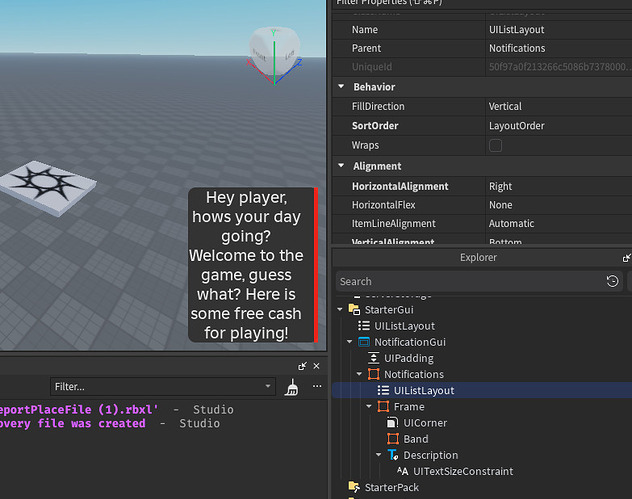The image size is (632, 499).
Task: Select the SortOrder property label
Action: pyautogui.click(x=375, y=125)
